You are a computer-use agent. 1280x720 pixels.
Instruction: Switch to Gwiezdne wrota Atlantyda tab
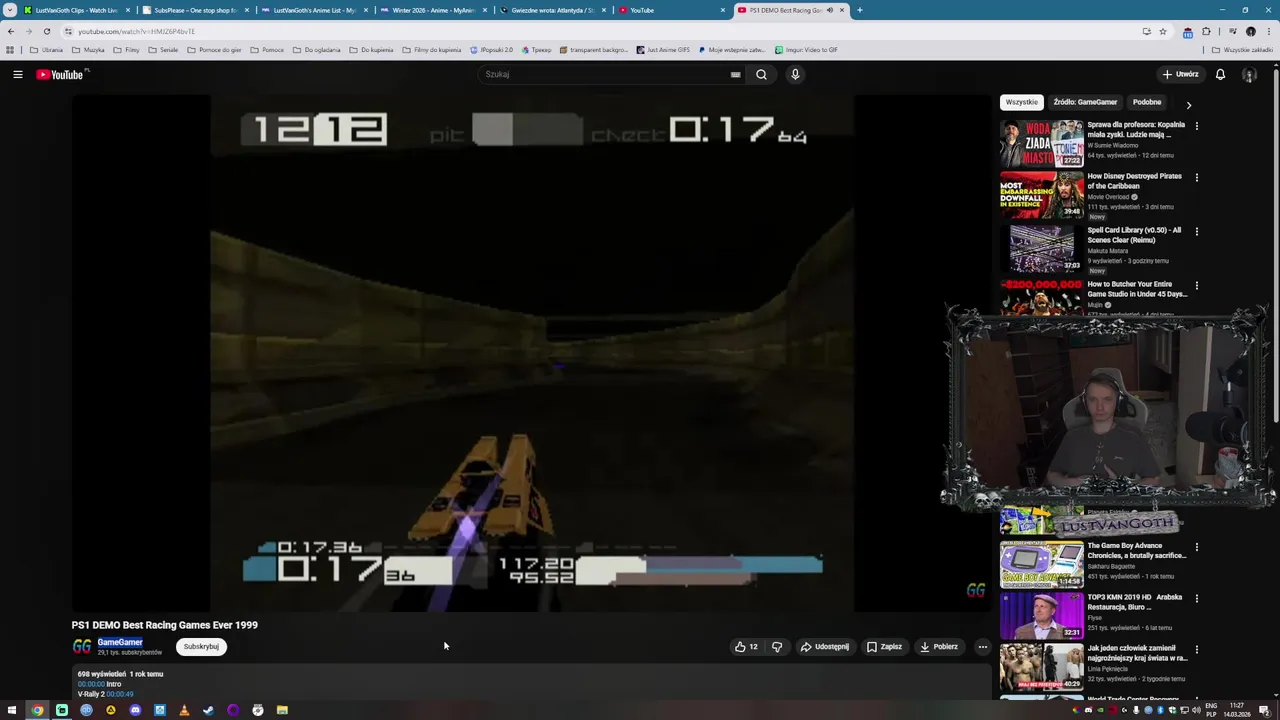[552, 10]
